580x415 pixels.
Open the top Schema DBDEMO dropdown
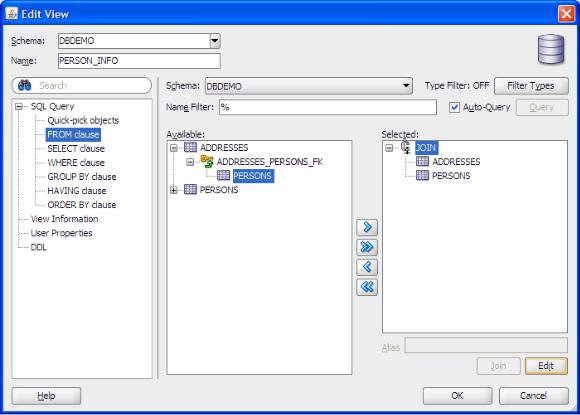[x=215, y=41]
